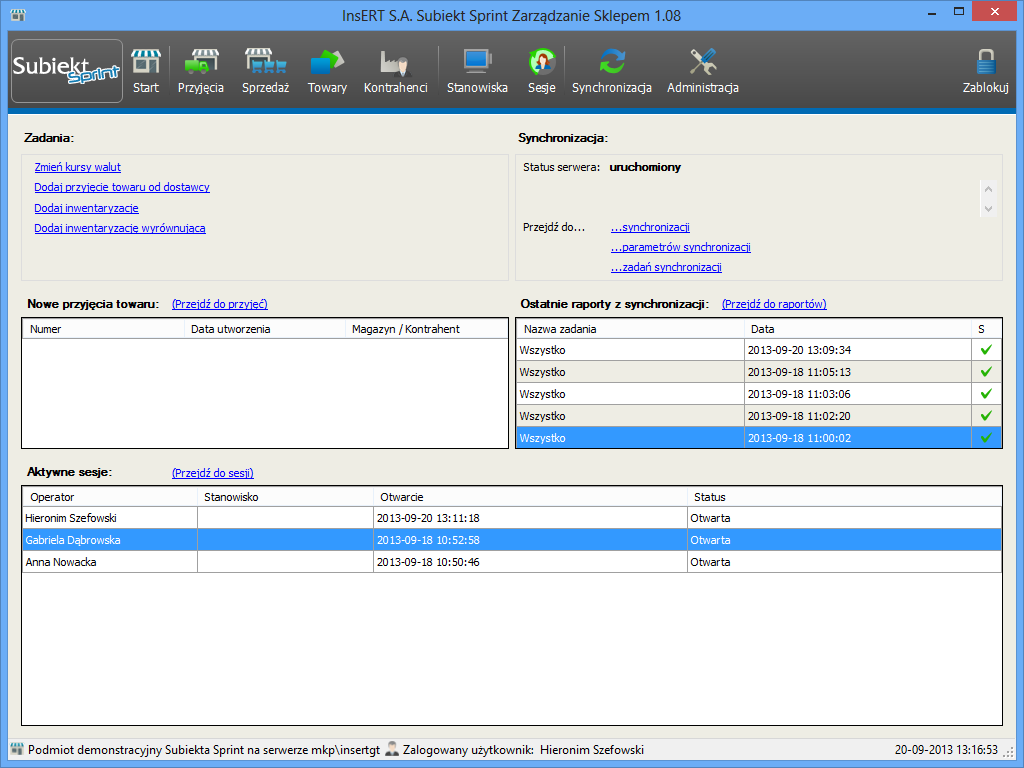
Task: Sort new receipts by Numer column
Action: pyautogui.click(x=104, y=329)
